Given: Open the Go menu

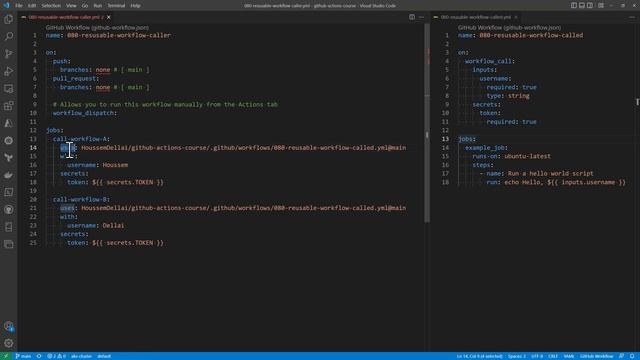Looking at the screenshot, I should pyautogui.click(x=84, y=6).
